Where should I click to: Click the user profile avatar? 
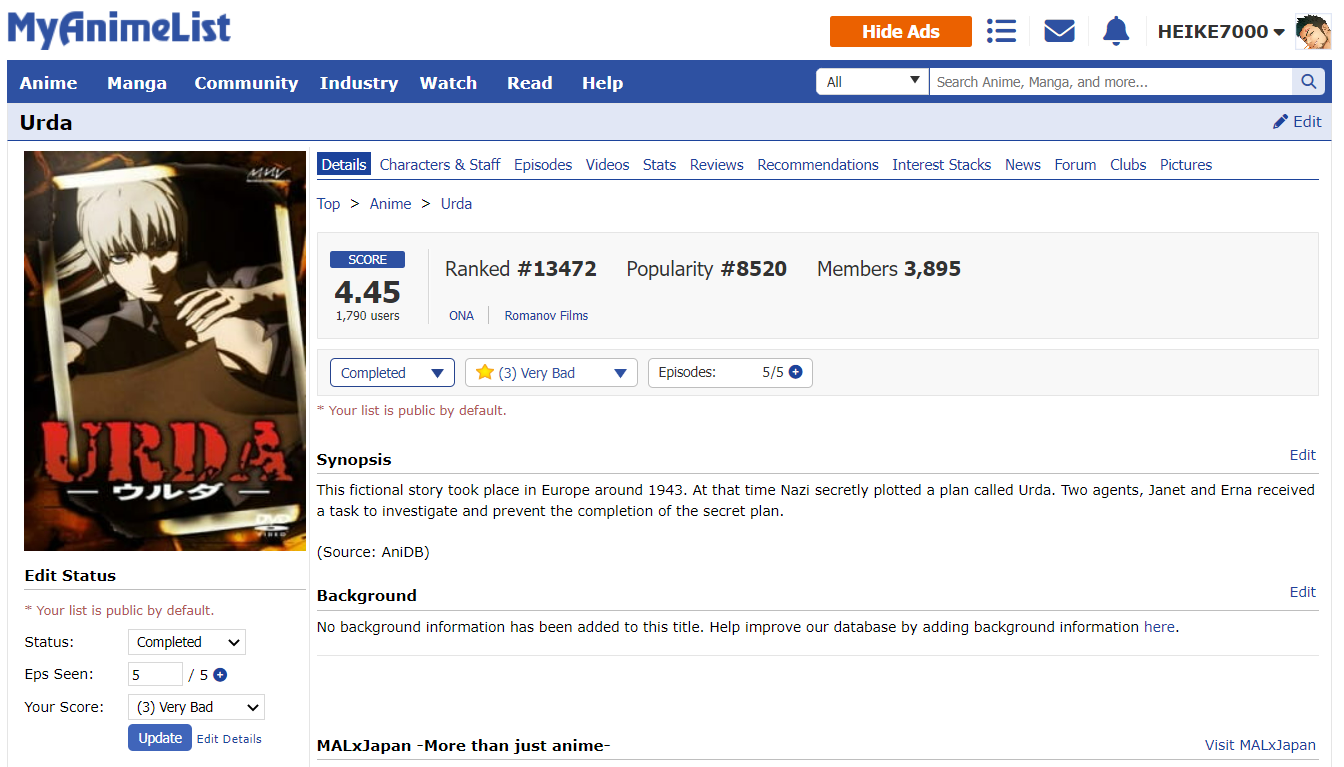click(1312, 32)
